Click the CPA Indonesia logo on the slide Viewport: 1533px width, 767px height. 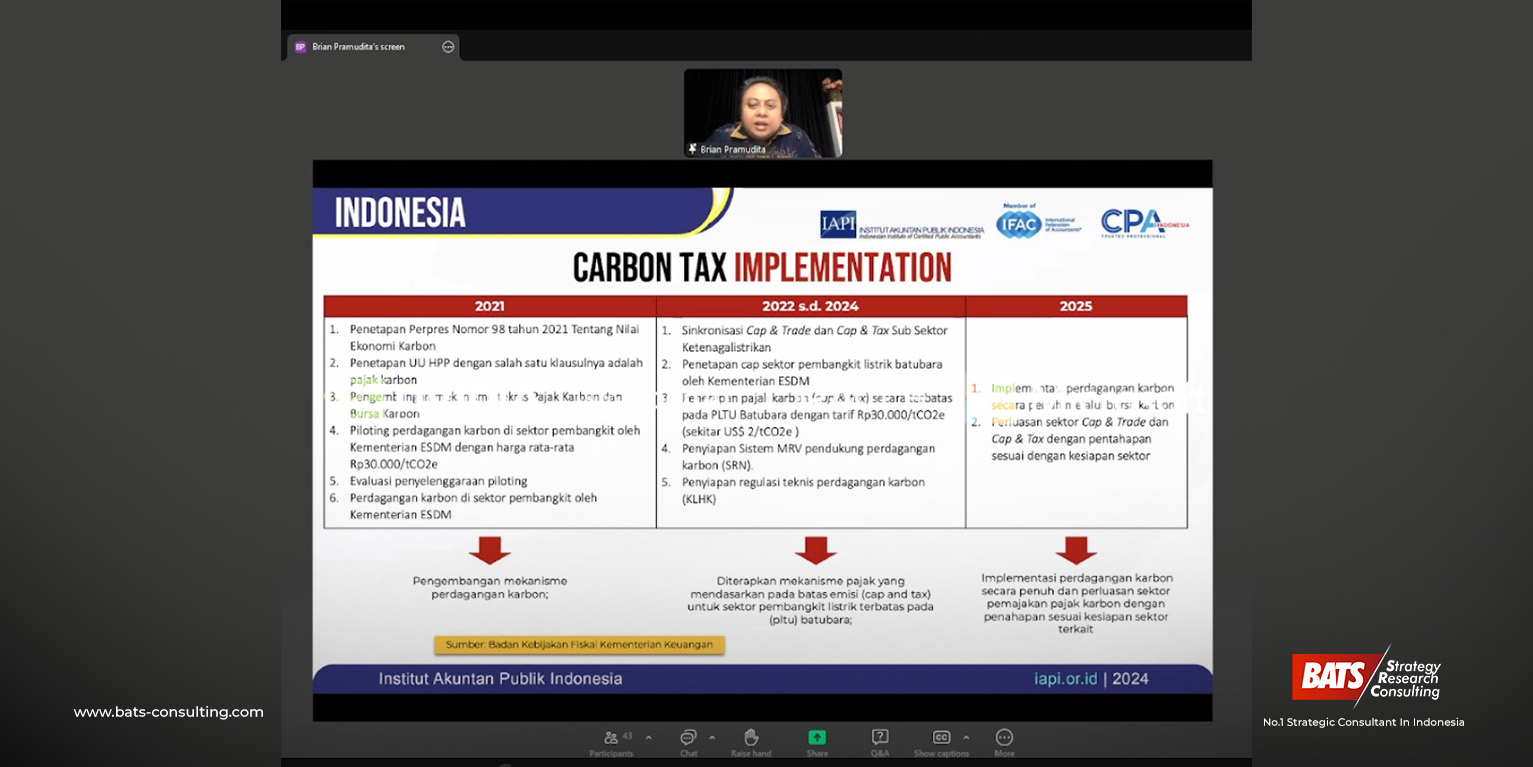click(1144, 223)
